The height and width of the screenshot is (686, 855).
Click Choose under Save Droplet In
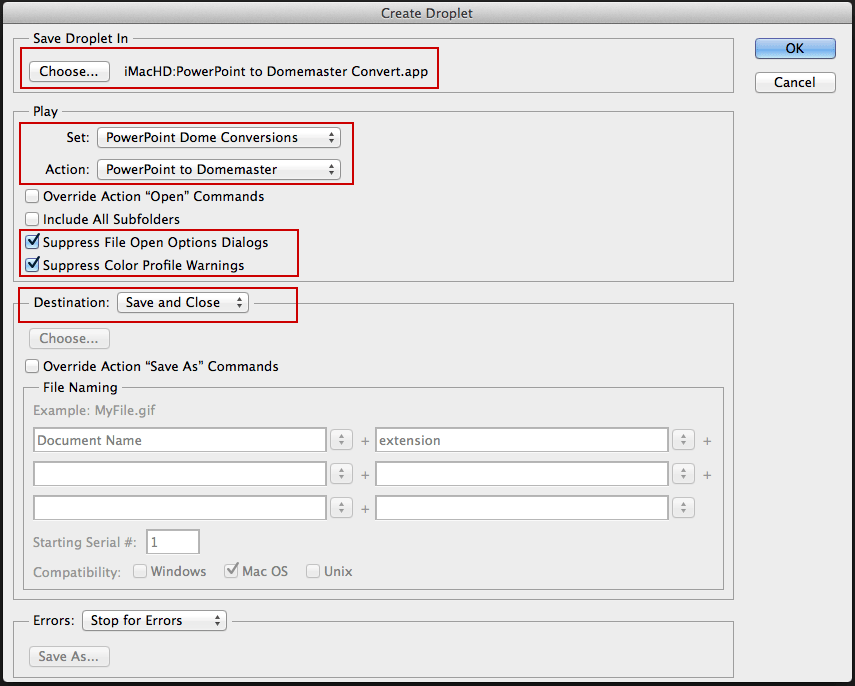[x=69, y=71]
